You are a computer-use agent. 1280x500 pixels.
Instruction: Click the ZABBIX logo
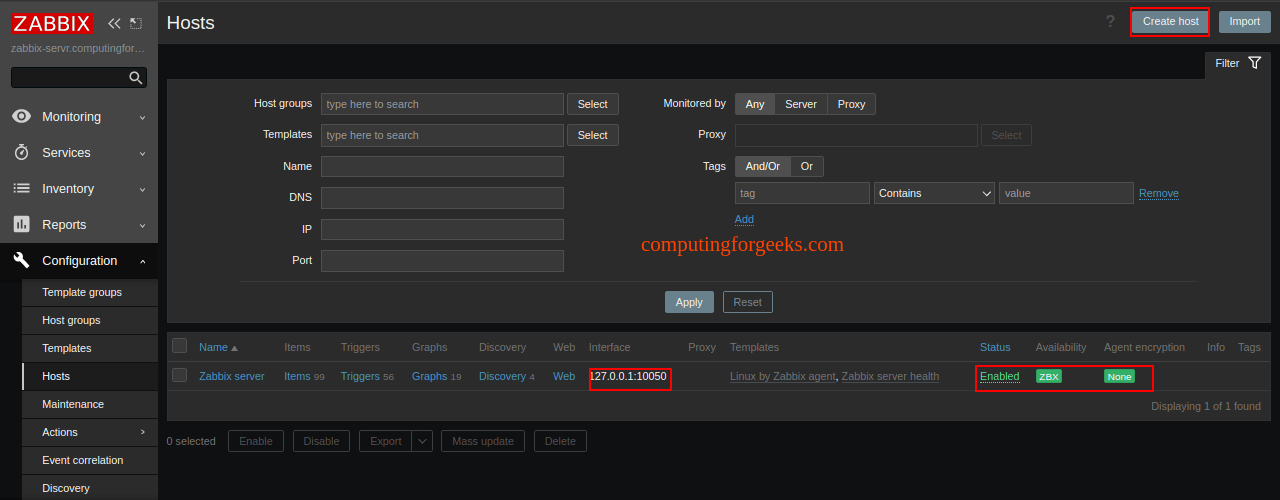(52, 23)
